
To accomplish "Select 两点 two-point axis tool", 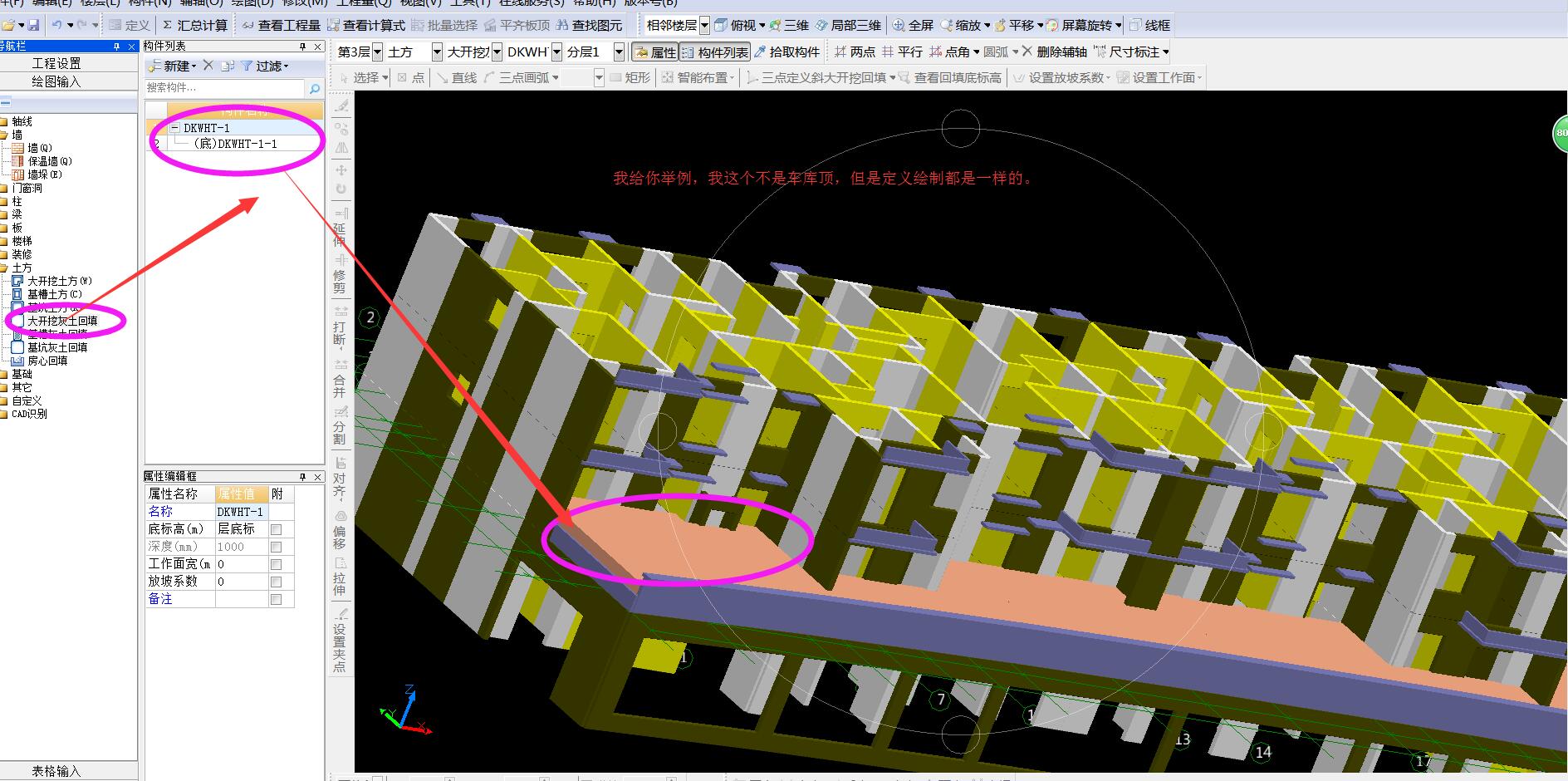I will click(x=855, y=52).
